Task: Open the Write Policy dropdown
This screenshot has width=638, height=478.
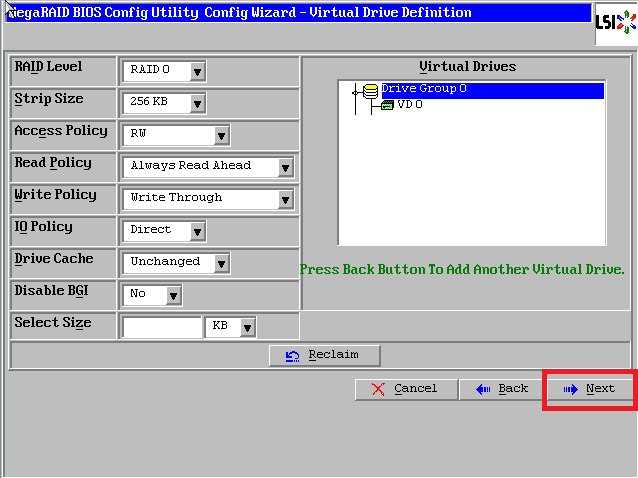Action: tap(208, 199)
